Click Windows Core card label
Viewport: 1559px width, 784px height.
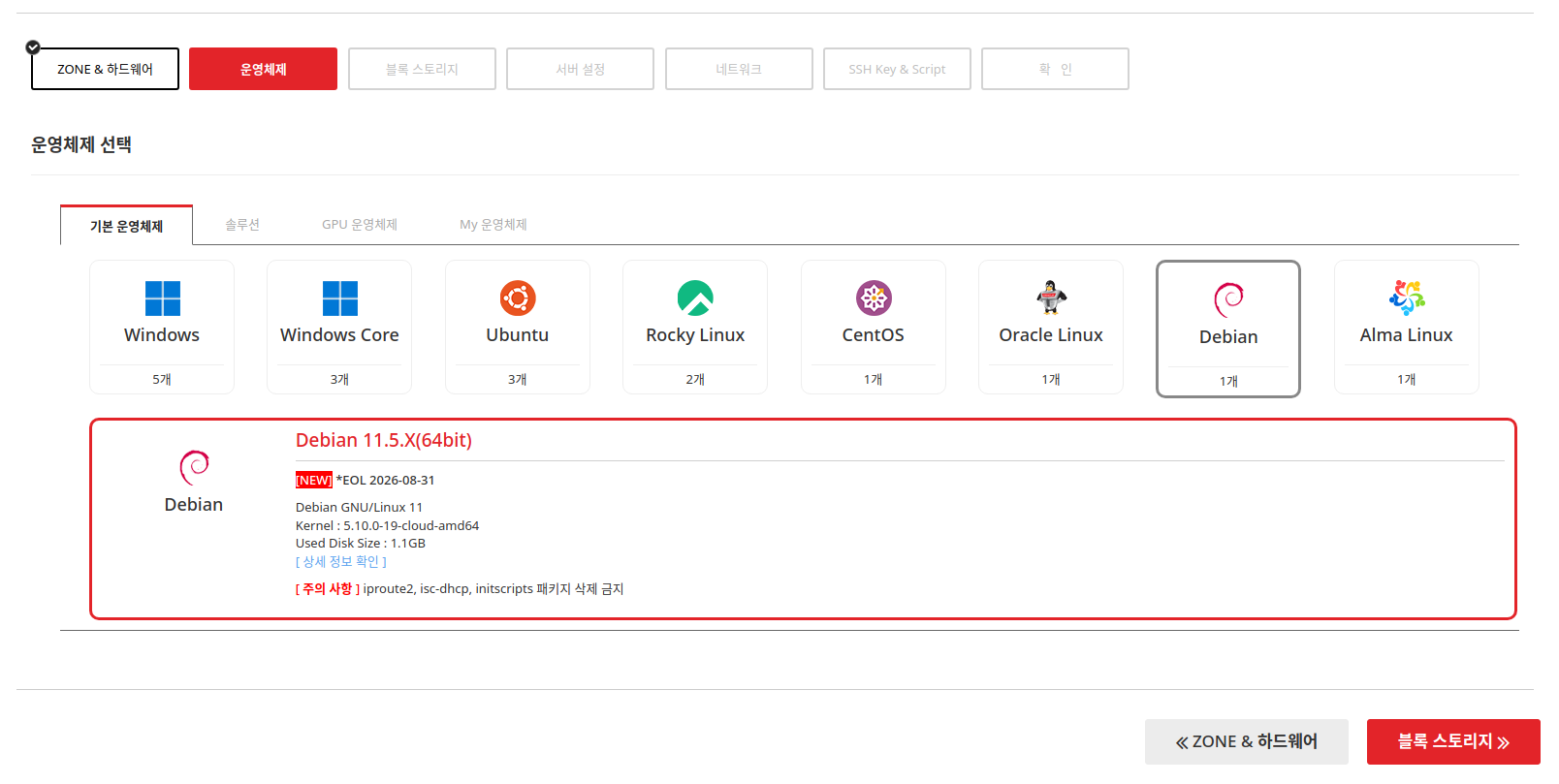[x=339, y=334]
